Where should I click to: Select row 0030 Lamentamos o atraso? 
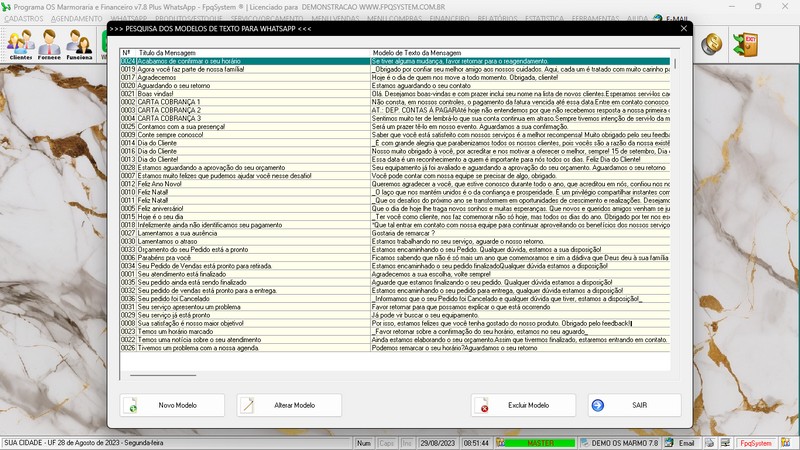point(395,241)
